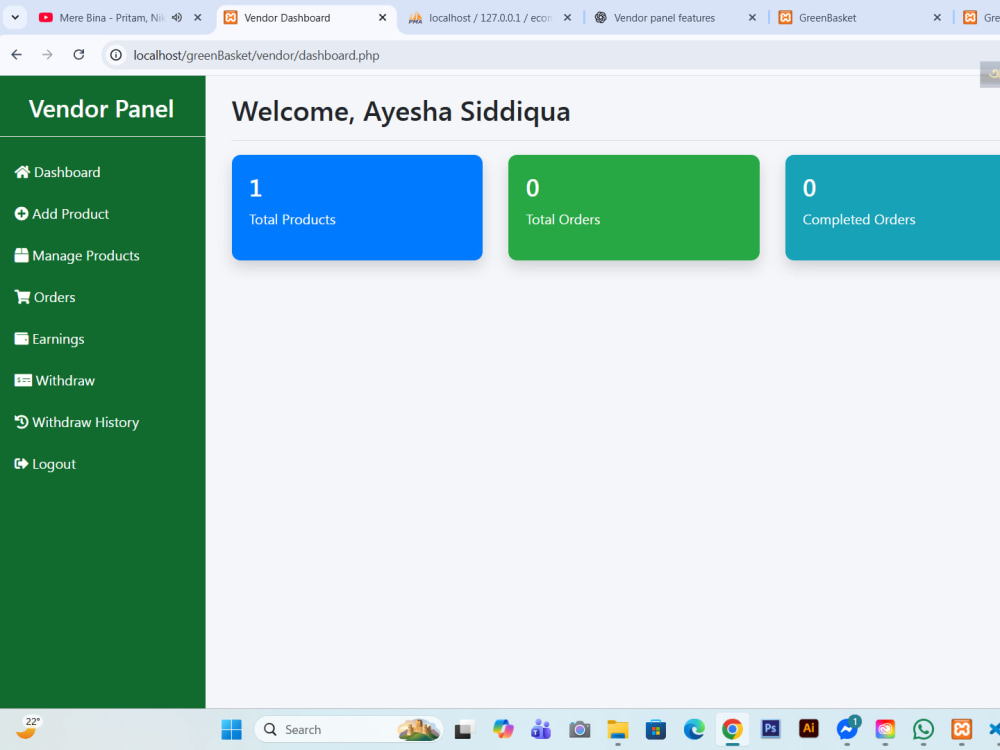Click the Vendor Panel heading
Image resolution: width=1000 pixels, height=750 pixels.
(x=101, y=109)
